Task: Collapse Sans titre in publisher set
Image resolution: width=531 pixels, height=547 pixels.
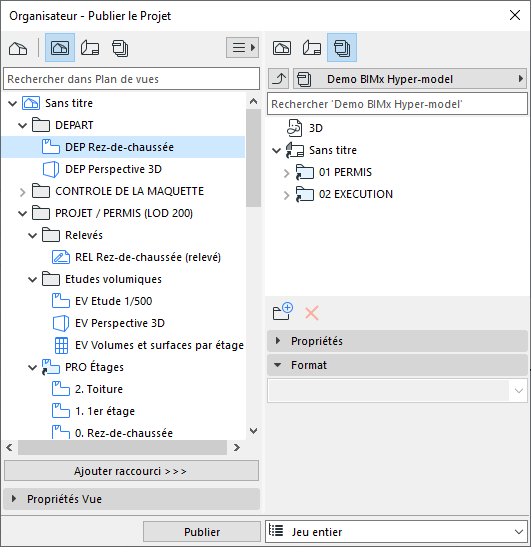Action: (276, 151)
